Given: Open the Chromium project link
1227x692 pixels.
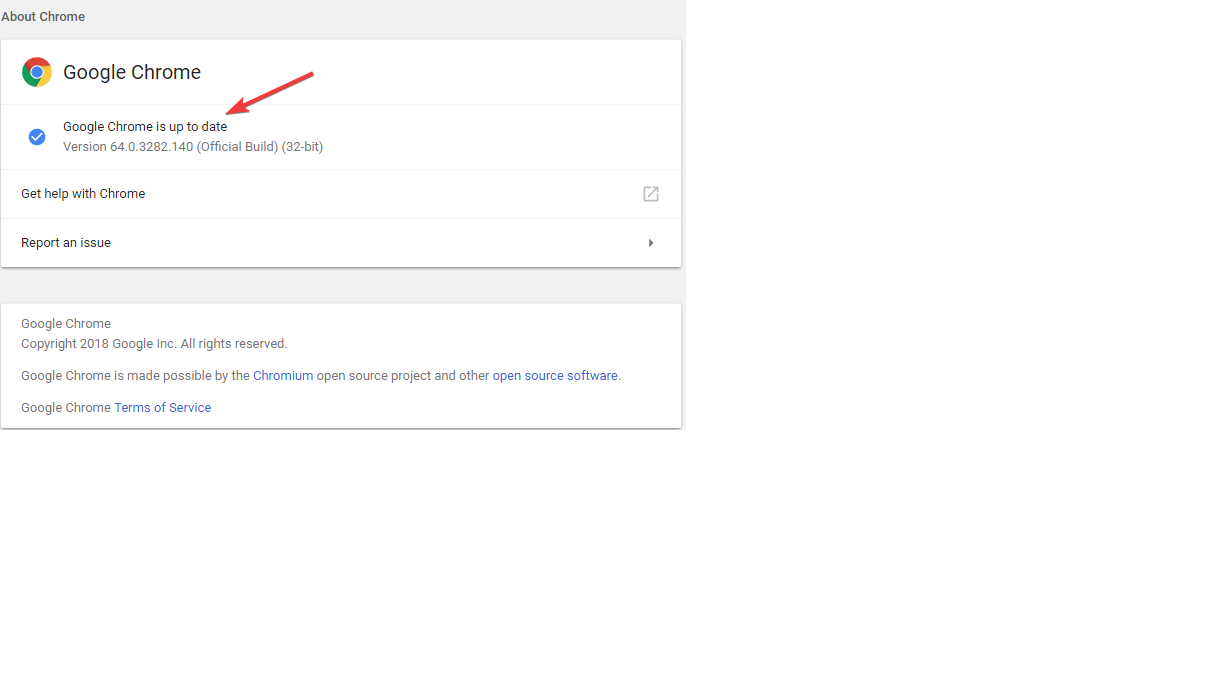Looking at the screenshot, I should [x=283, y=376].
